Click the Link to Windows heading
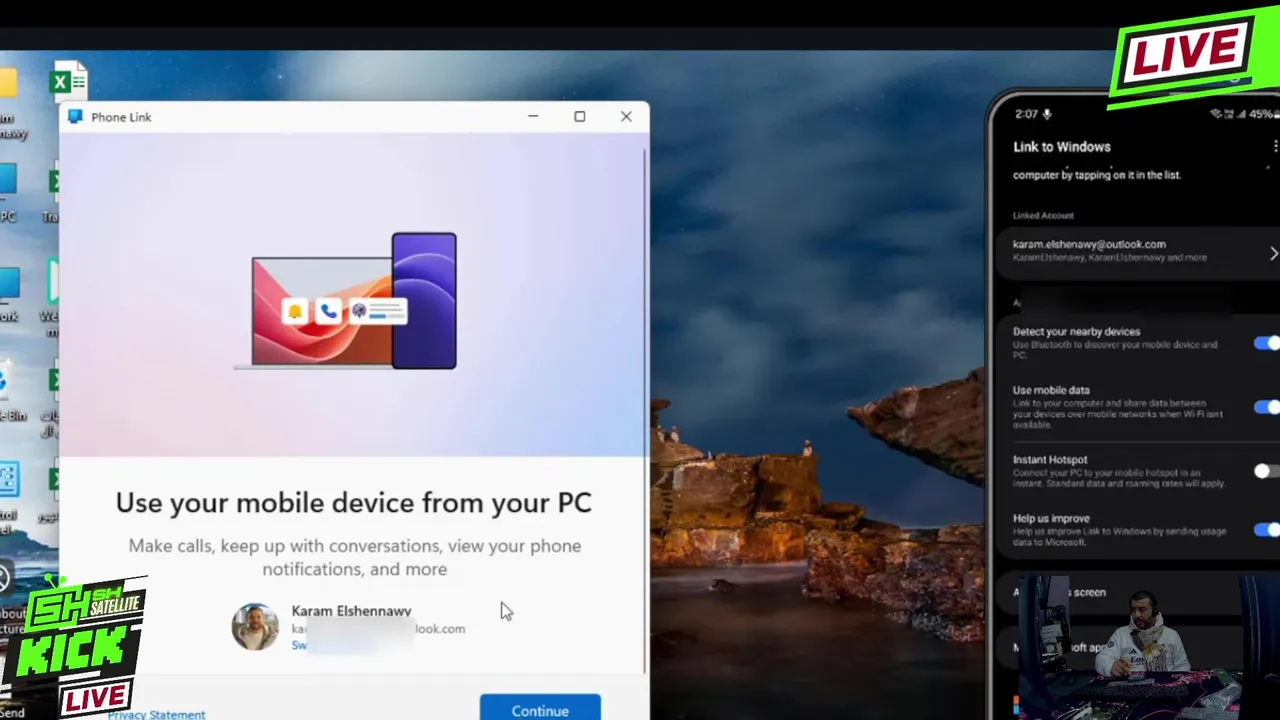 (1061, 146)
